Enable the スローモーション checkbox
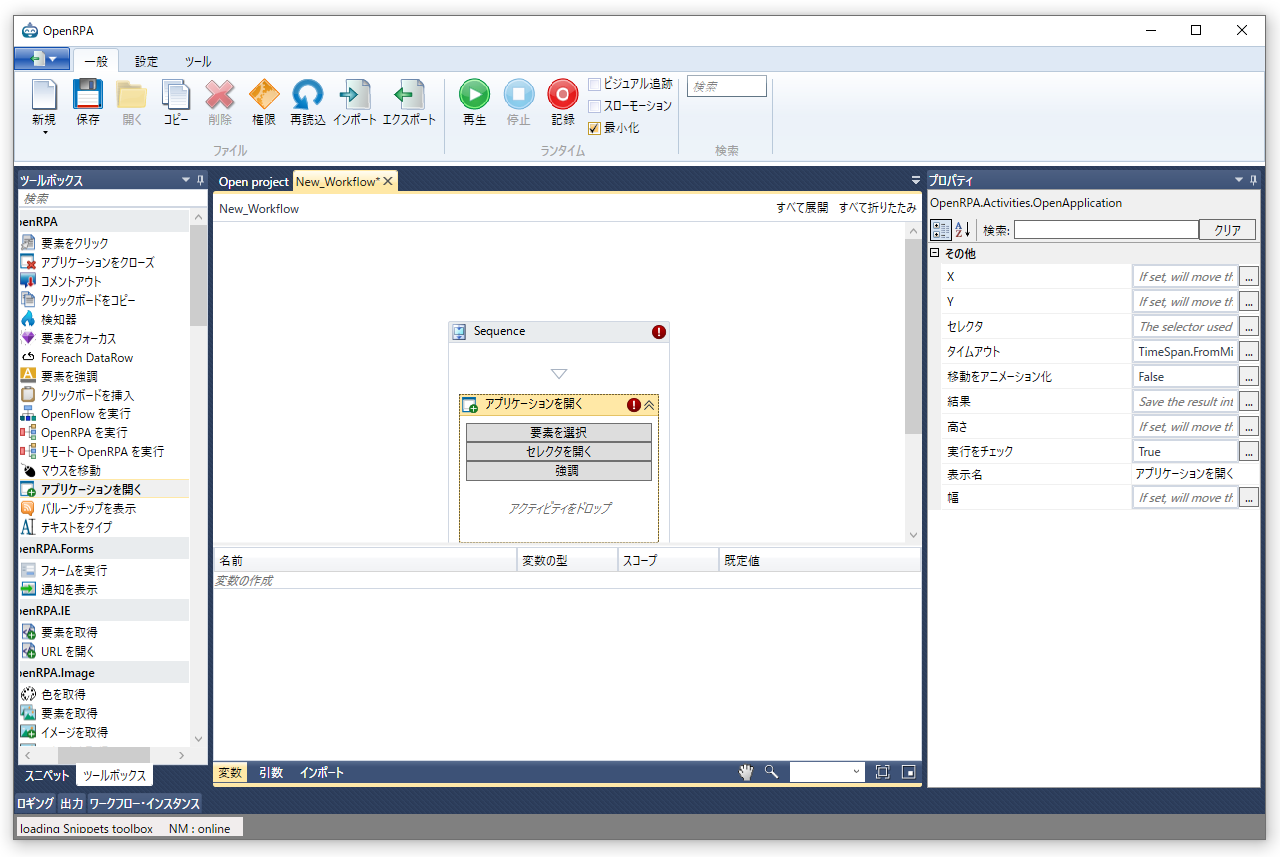 pyautogui.click(x=594, y=106)
